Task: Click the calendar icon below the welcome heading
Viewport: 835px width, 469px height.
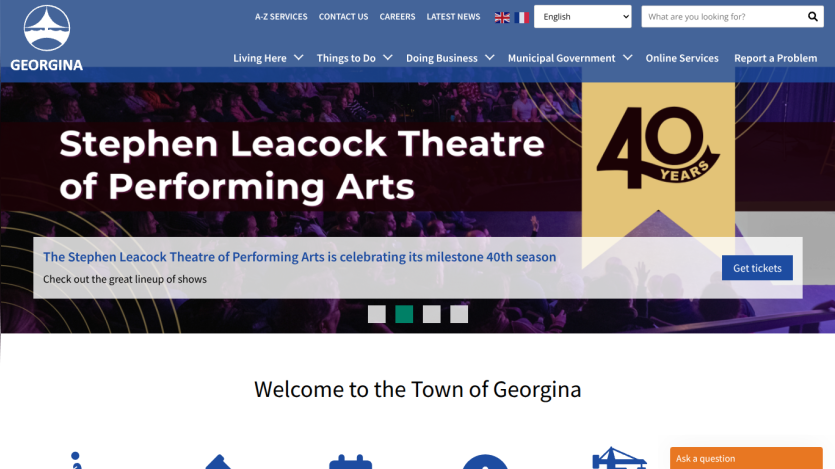Action: [x=350, y=462]
